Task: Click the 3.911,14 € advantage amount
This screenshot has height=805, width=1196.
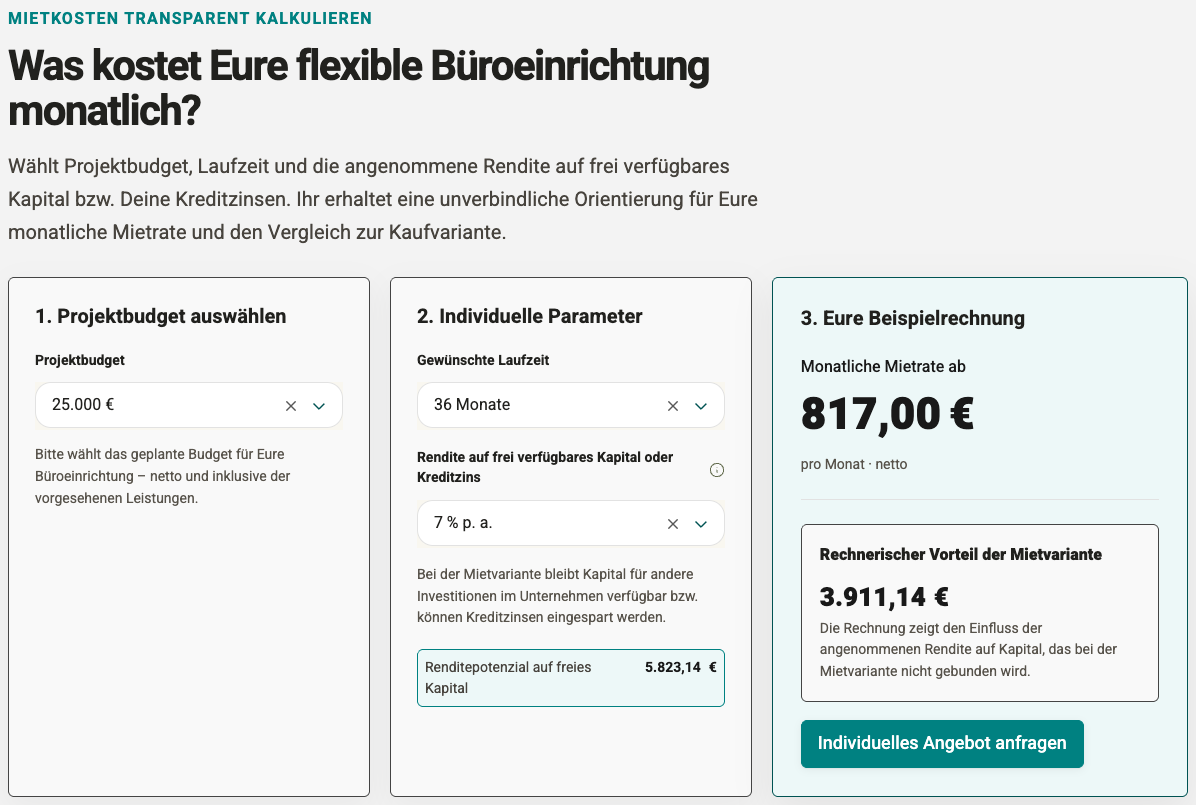Action: [884, 597]
